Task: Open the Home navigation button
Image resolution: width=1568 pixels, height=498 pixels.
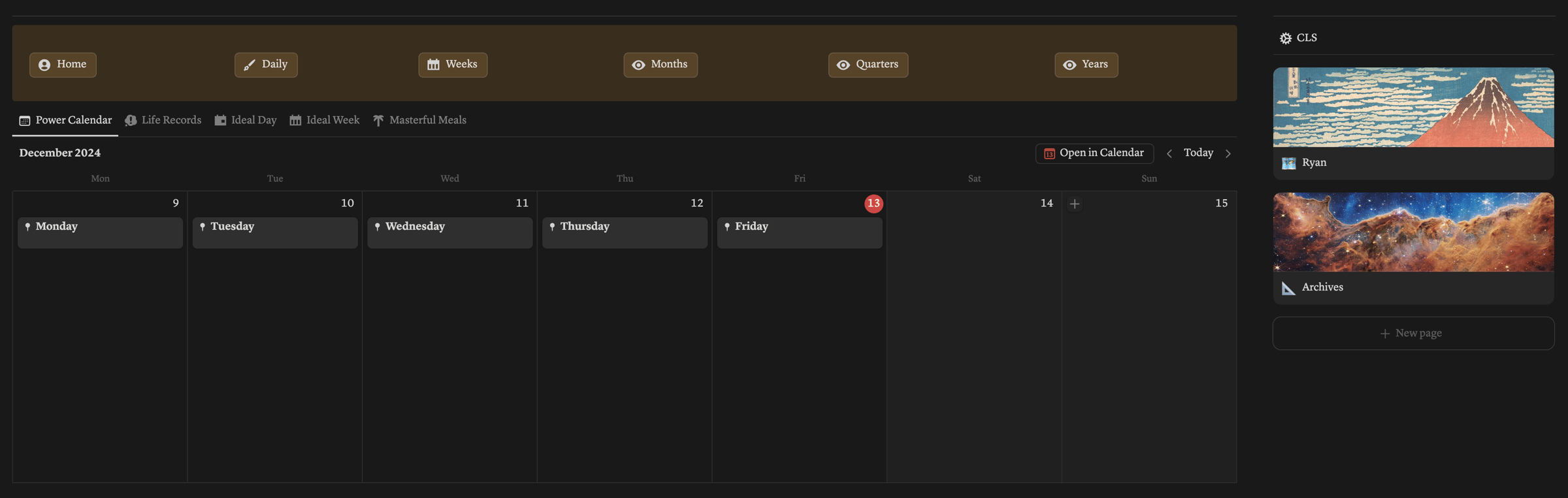Action: (x=63, y=65)
